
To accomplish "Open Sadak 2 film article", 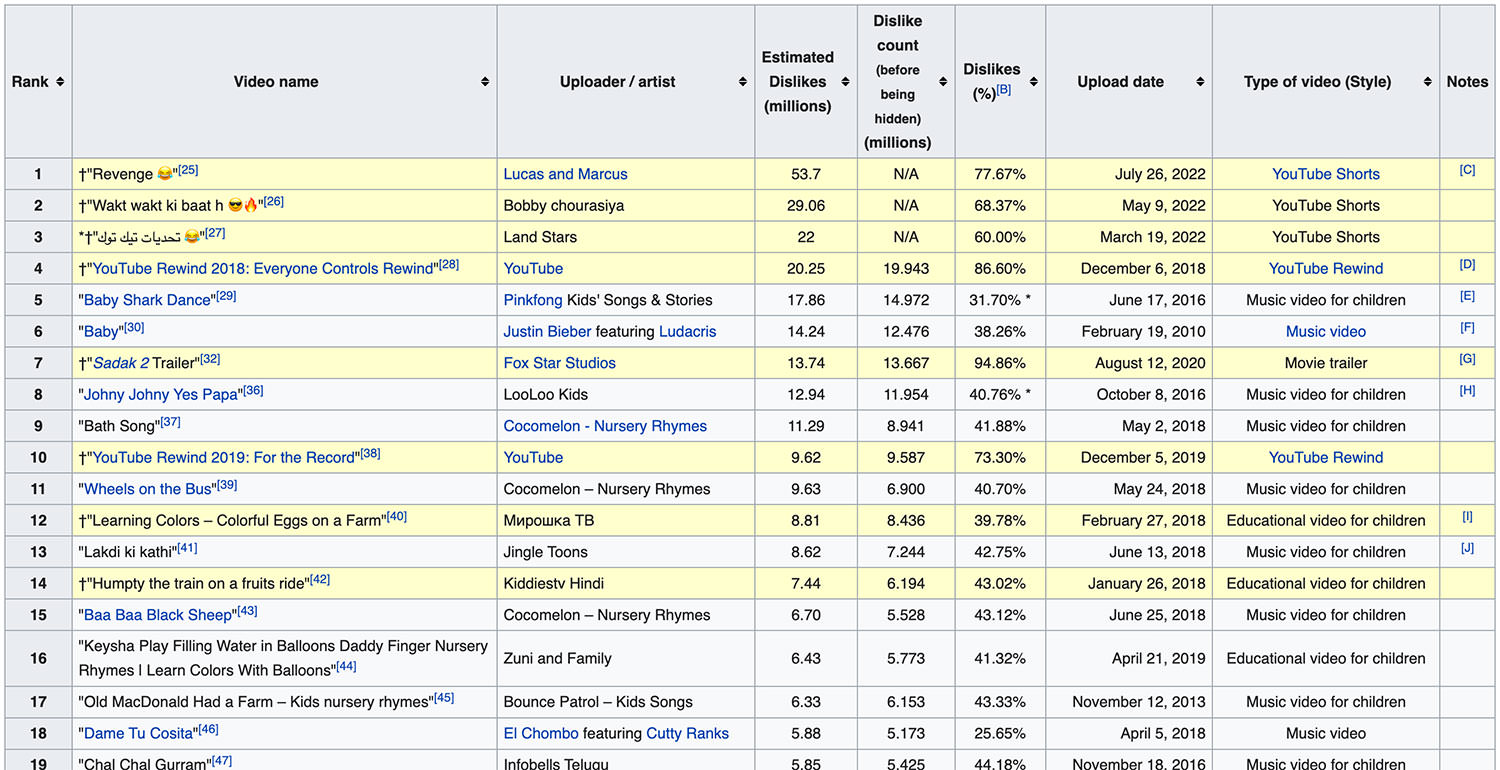I will pyautogui.click(x=120, y=363).
